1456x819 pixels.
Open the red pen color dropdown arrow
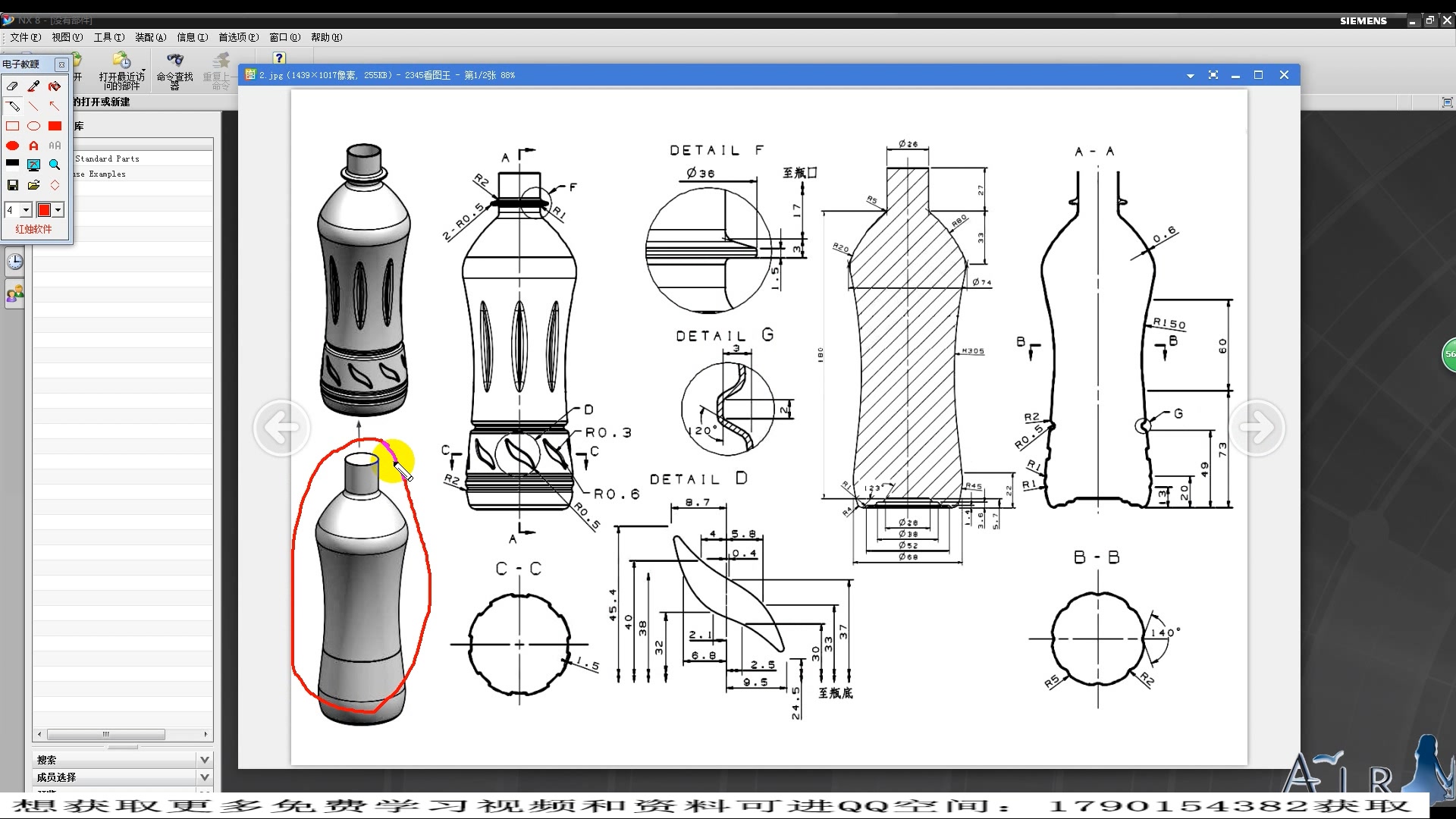[58, 210]
